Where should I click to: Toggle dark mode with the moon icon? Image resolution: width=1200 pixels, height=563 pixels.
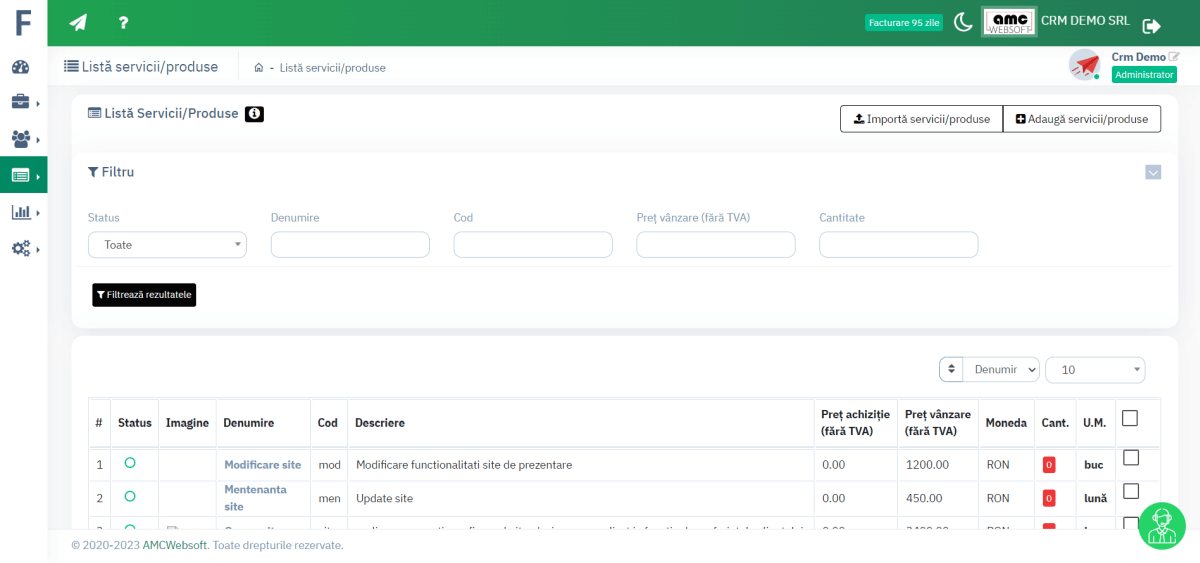963,22
